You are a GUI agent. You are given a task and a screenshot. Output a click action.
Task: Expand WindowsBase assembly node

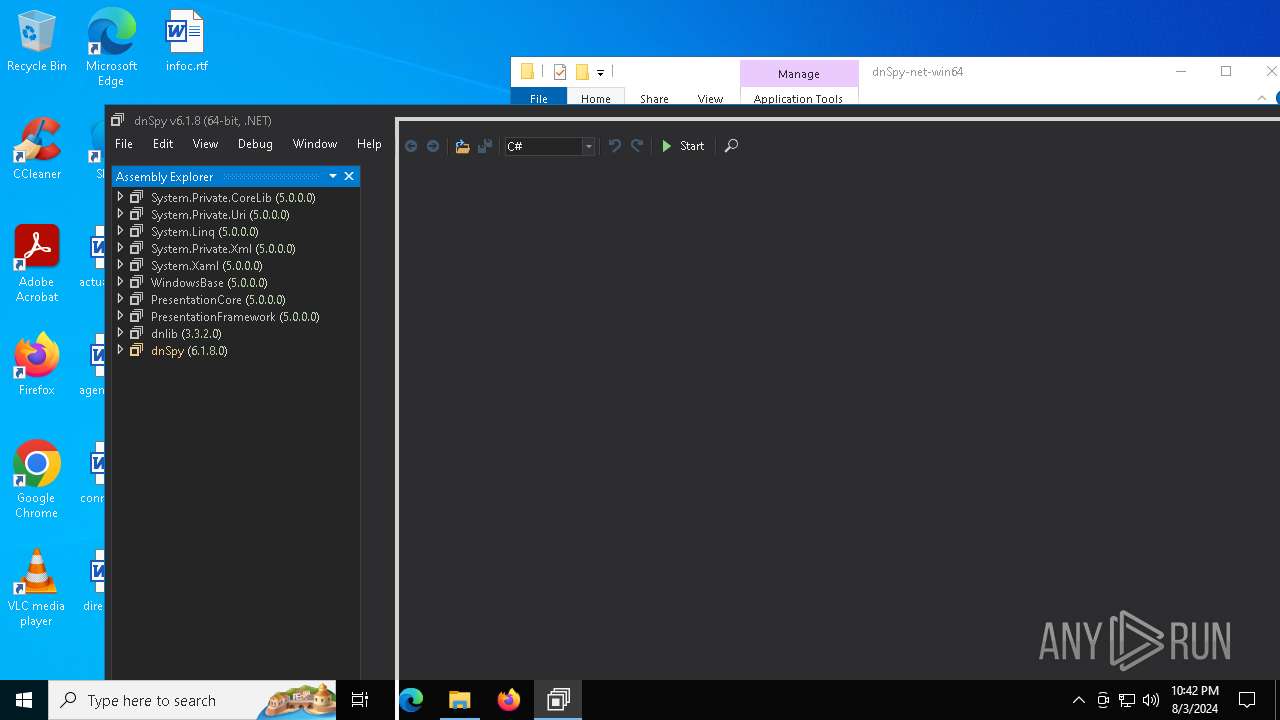[x=120, y=282]
